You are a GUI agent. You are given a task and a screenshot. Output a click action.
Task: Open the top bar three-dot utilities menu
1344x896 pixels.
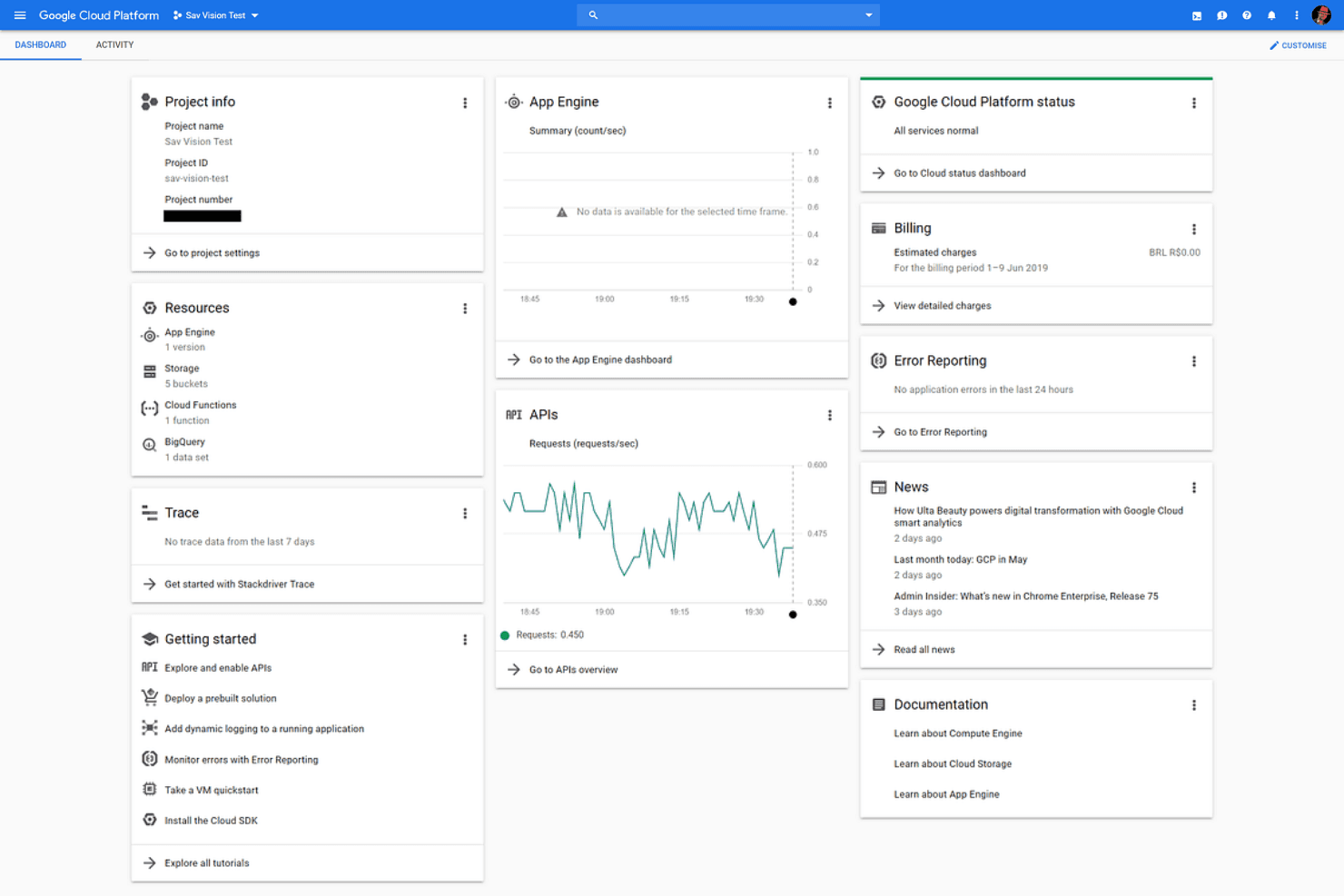[1296, 15]
